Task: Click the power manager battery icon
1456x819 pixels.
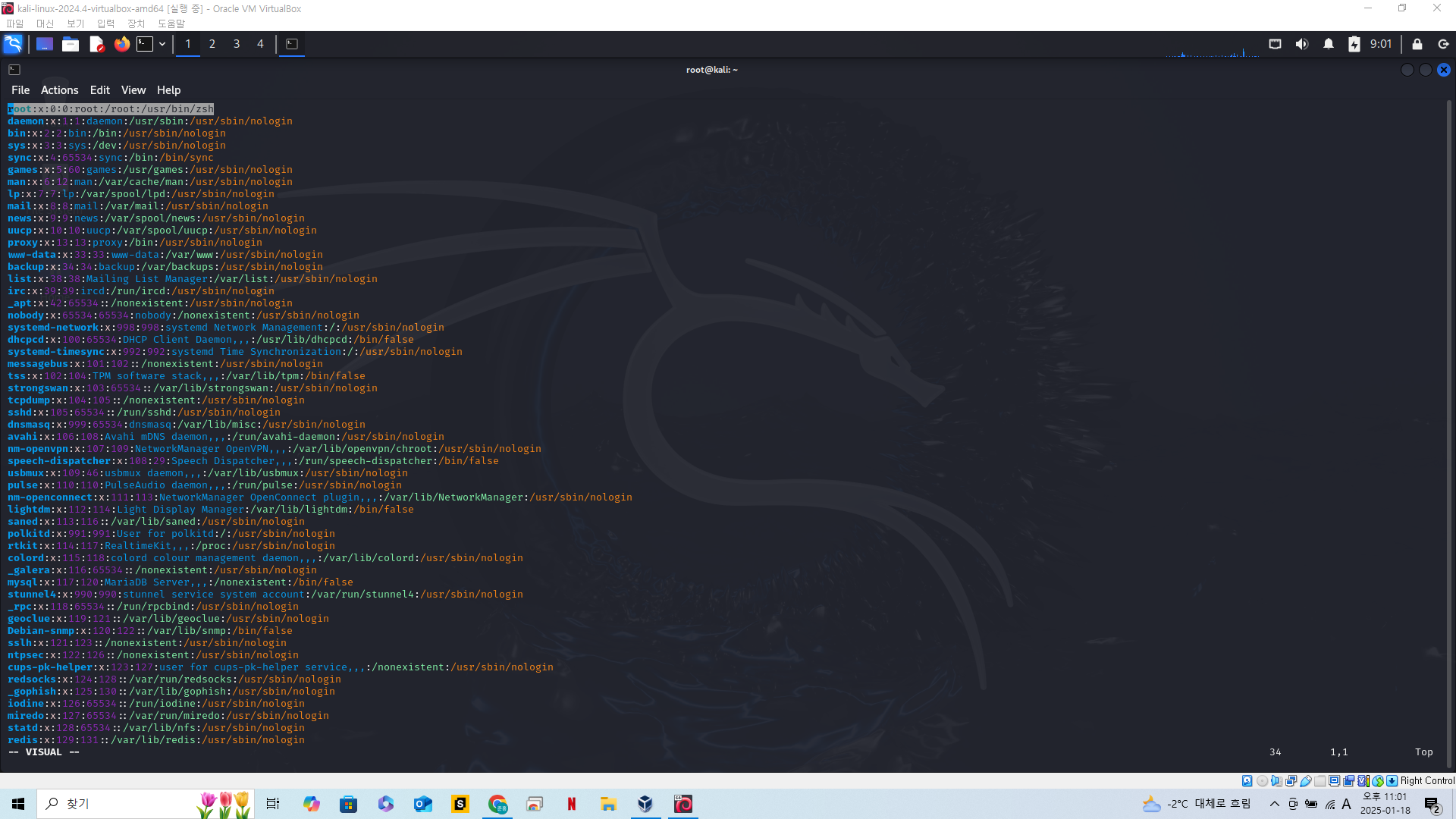Action: (1354, 44)
